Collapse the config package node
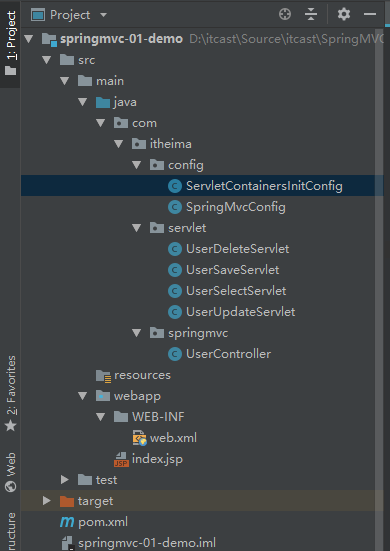This screenshot has height=551, width=390. click(x=137, y=165)
